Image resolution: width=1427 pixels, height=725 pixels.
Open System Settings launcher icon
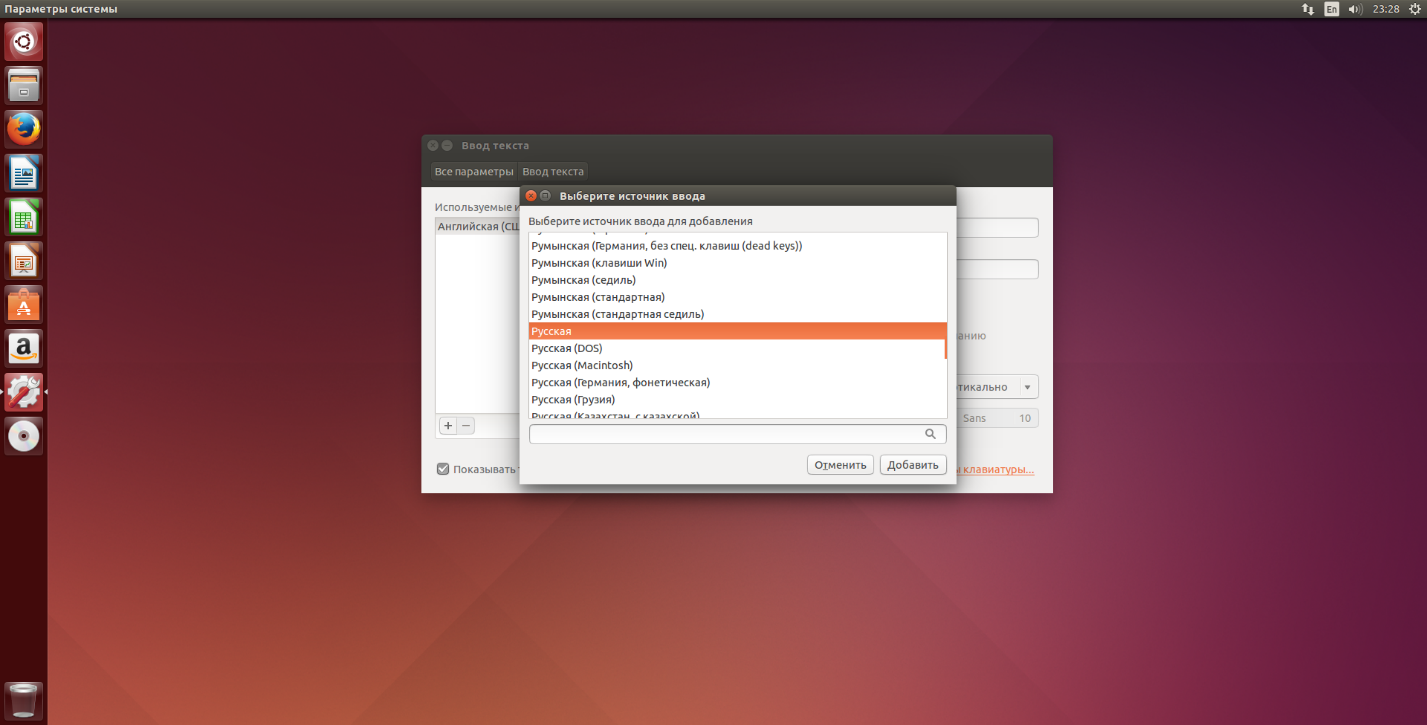point(24,392)
